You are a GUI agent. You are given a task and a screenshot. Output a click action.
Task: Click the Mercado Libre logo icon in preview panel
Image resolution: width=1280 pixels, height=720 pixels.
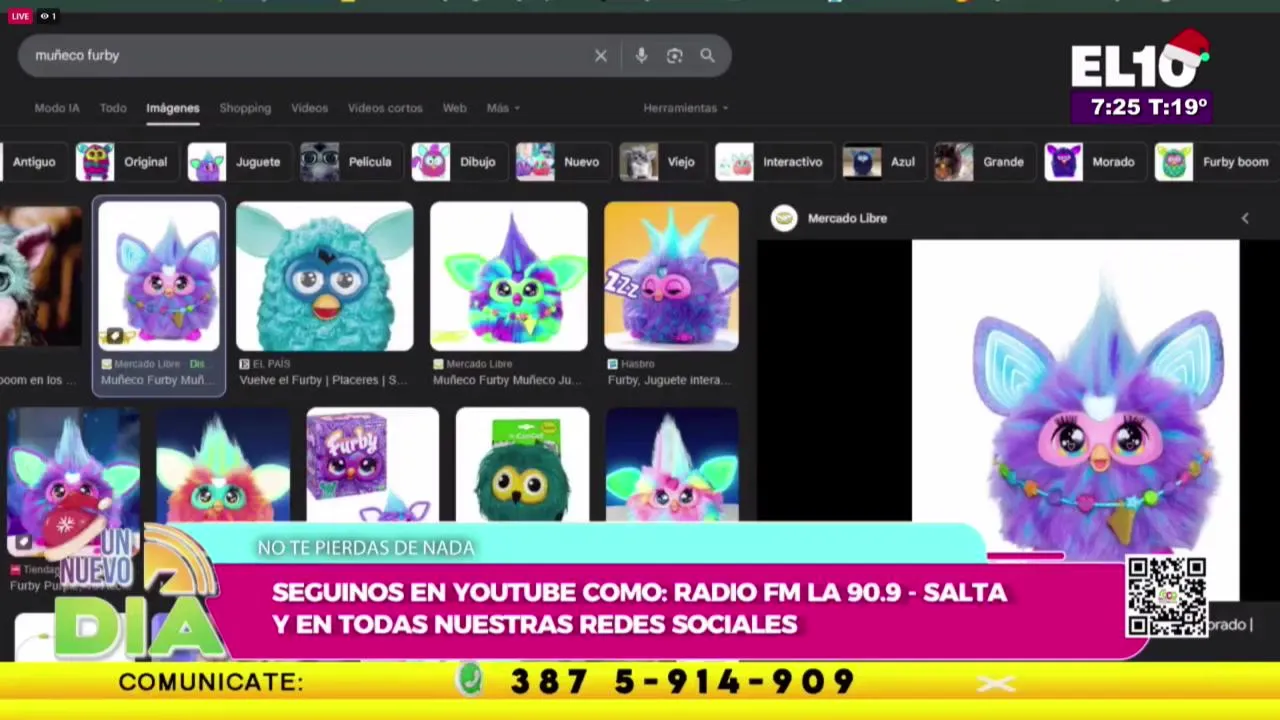(x=784, y=218)
